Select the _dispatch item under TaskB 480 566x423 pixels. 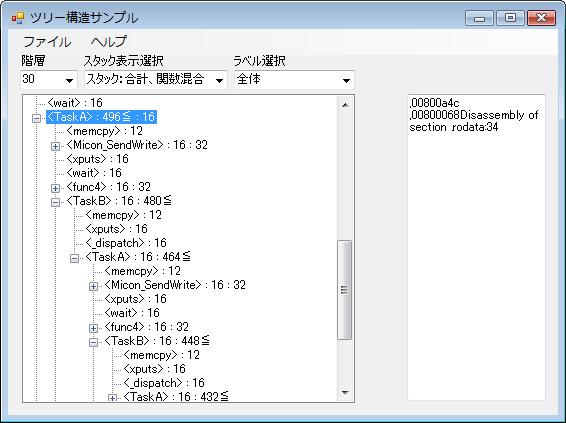tap(126, 243)
